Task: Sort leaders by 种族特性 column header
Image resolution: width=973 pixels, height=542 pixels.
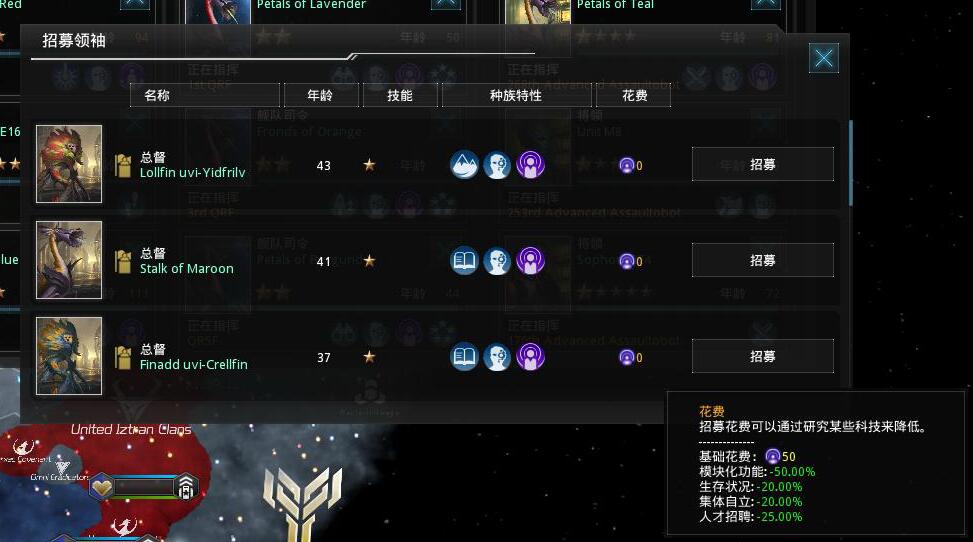Action: point(516,95)
